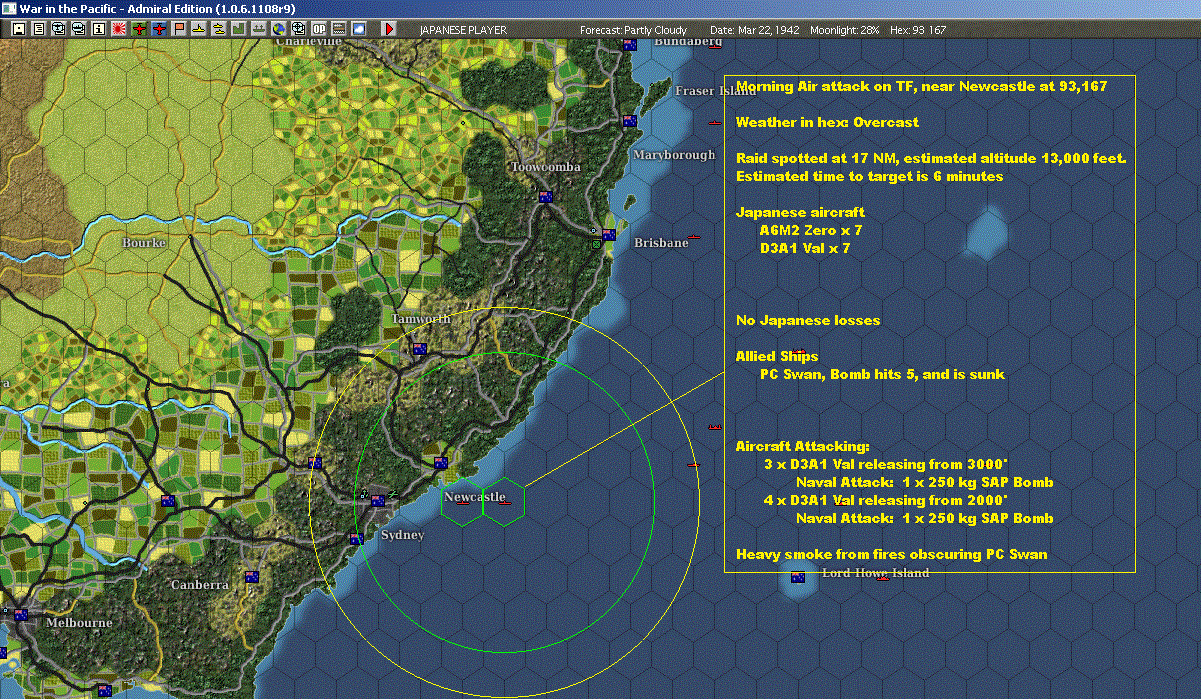Click the red end-turn arrow
The height and width of the screenshot is (699, 1201).
[x=389, y=30]
